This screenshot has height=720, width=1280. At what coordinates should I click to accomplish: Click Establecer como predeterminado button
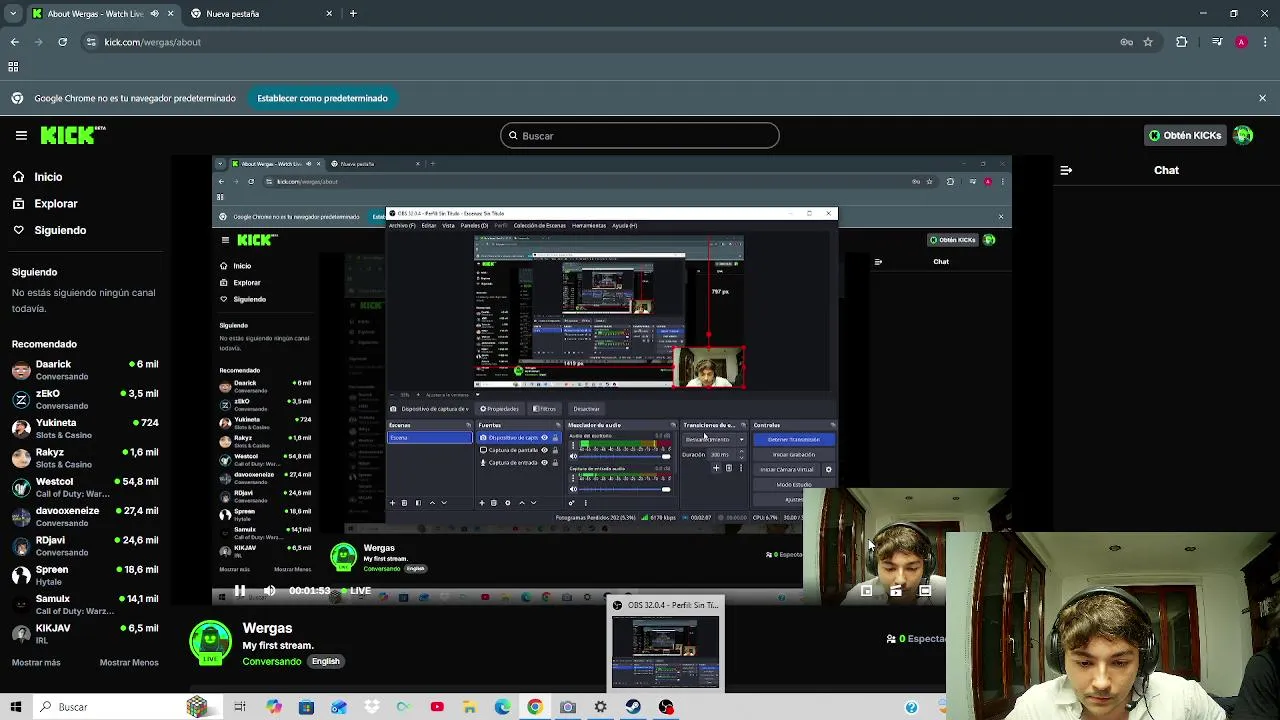(322, 98)
